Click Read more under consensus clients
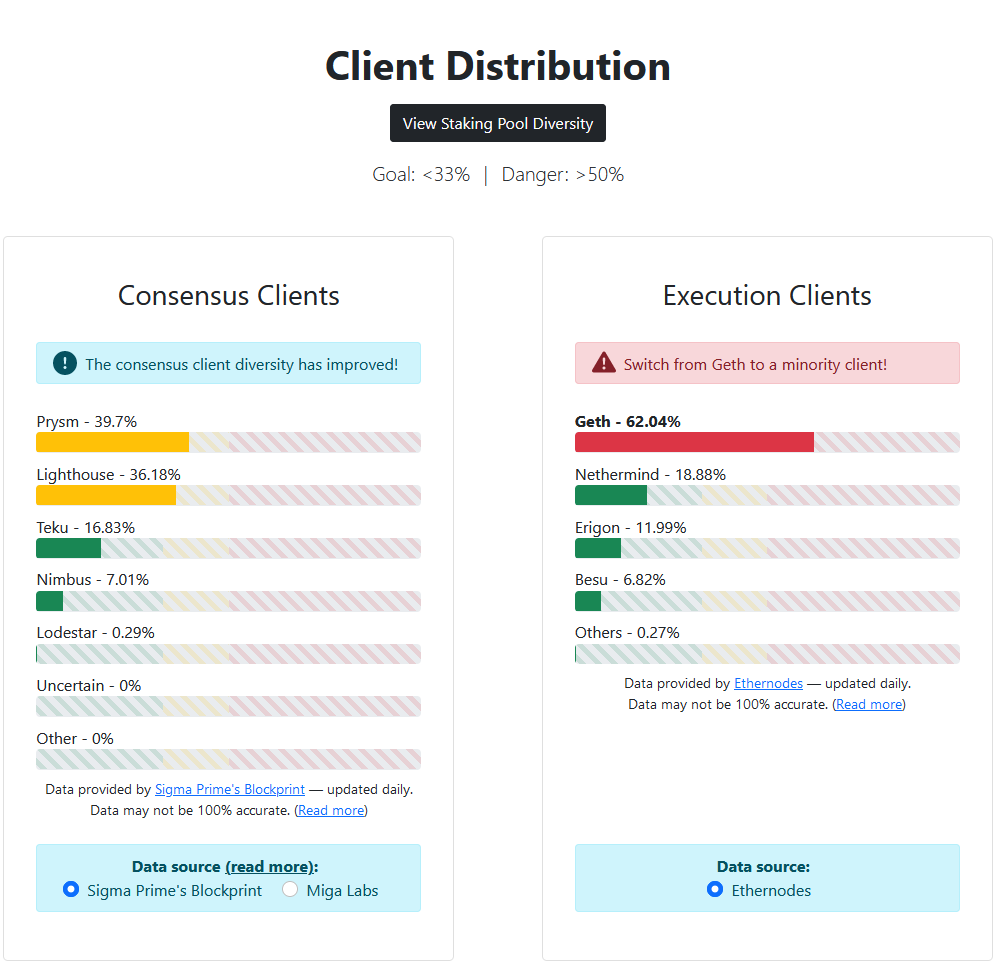The image size is (998, 976). (331, 810)
